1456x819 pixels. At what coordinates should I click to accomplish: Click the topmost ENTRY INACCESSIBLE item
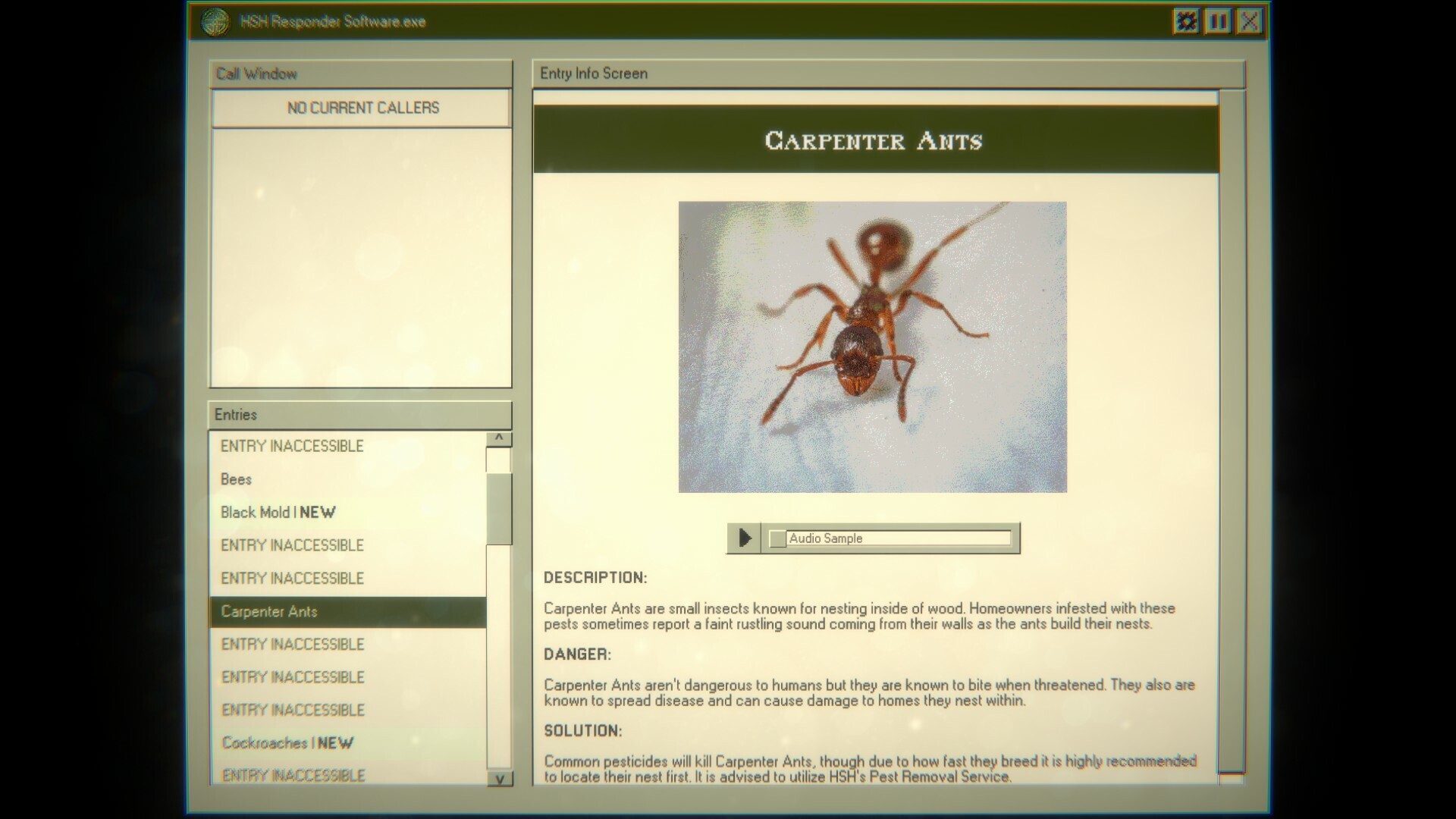click(290, 446)
